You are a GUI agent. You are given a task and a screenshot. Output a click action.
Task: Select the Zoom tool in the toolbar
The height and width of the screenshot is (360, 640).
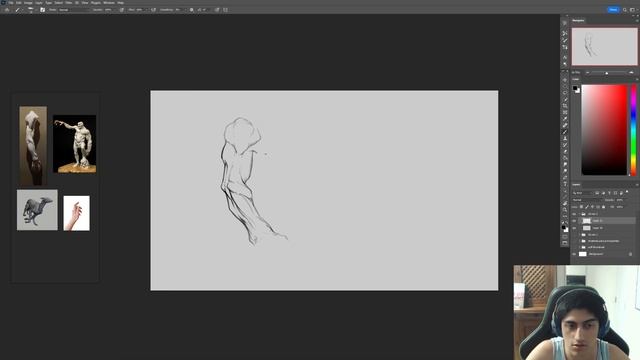[x=565, y=209]
